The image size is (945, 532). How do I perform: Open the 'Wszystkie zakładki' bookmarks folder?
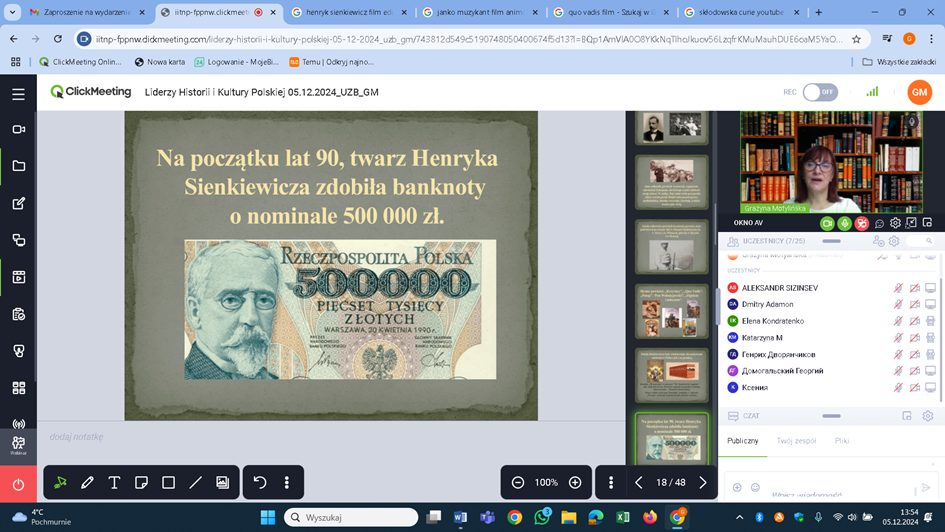(899, 62)
